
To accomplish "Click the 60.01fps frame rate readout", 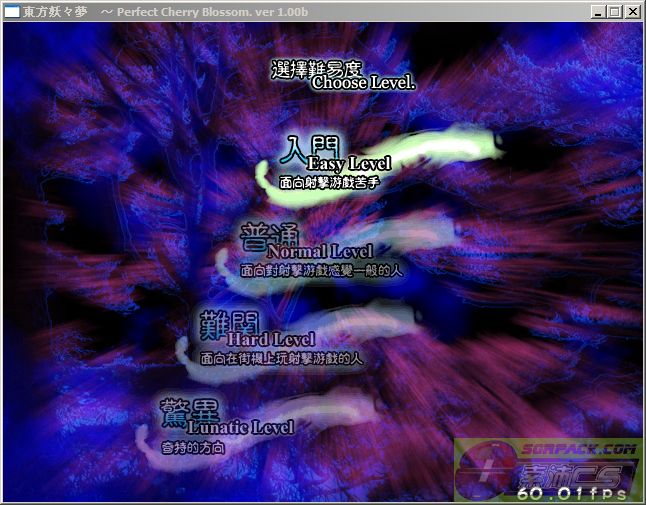I will [x=571, y=493].
